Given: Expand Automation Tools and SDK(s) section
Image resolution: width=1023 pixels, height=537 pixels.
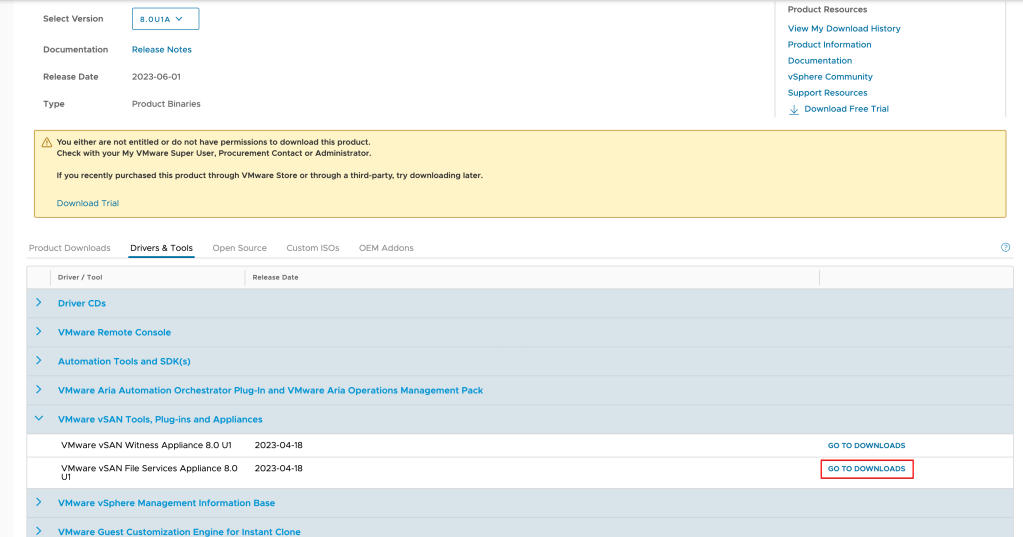Looking at the screenshot, I should pyautogui.click(x=39, y=361).
